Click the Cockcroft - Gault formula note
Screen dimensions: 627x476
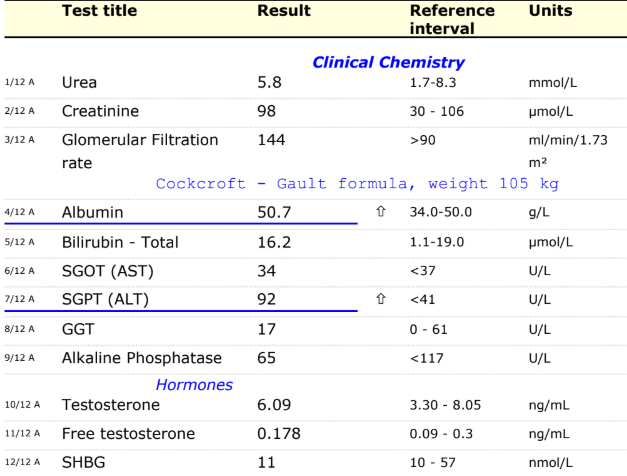click(x=357, y=184)
